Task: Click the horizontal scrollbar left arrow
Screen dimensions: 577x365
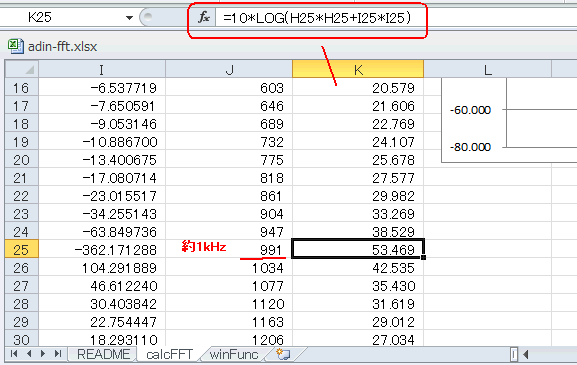Action: coord(526,354)
